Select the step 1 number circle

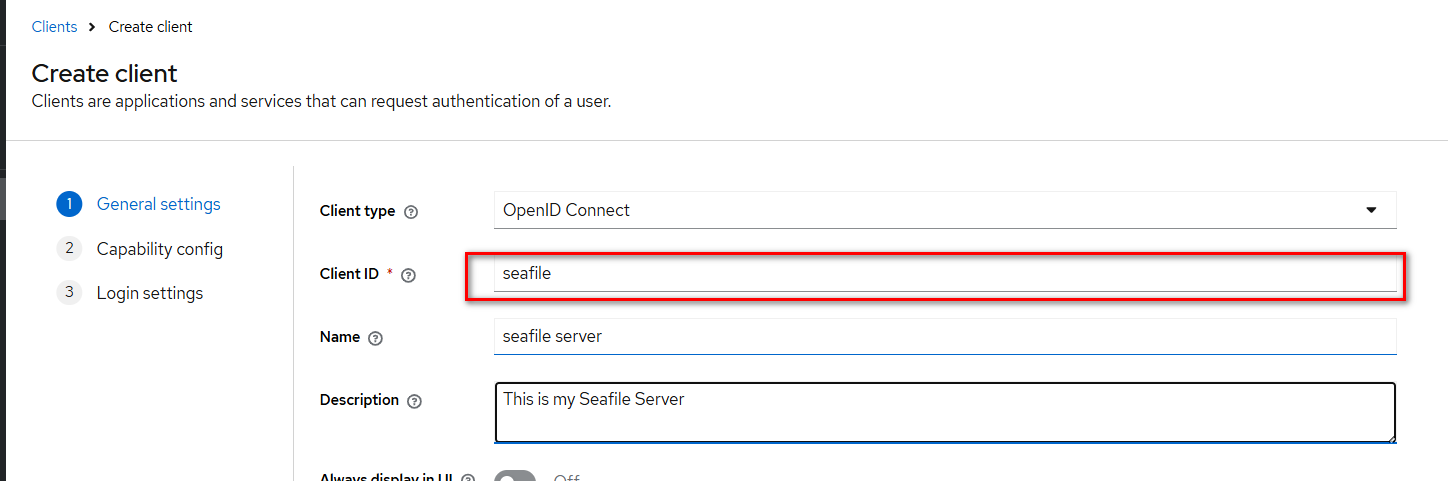[69, 204]
